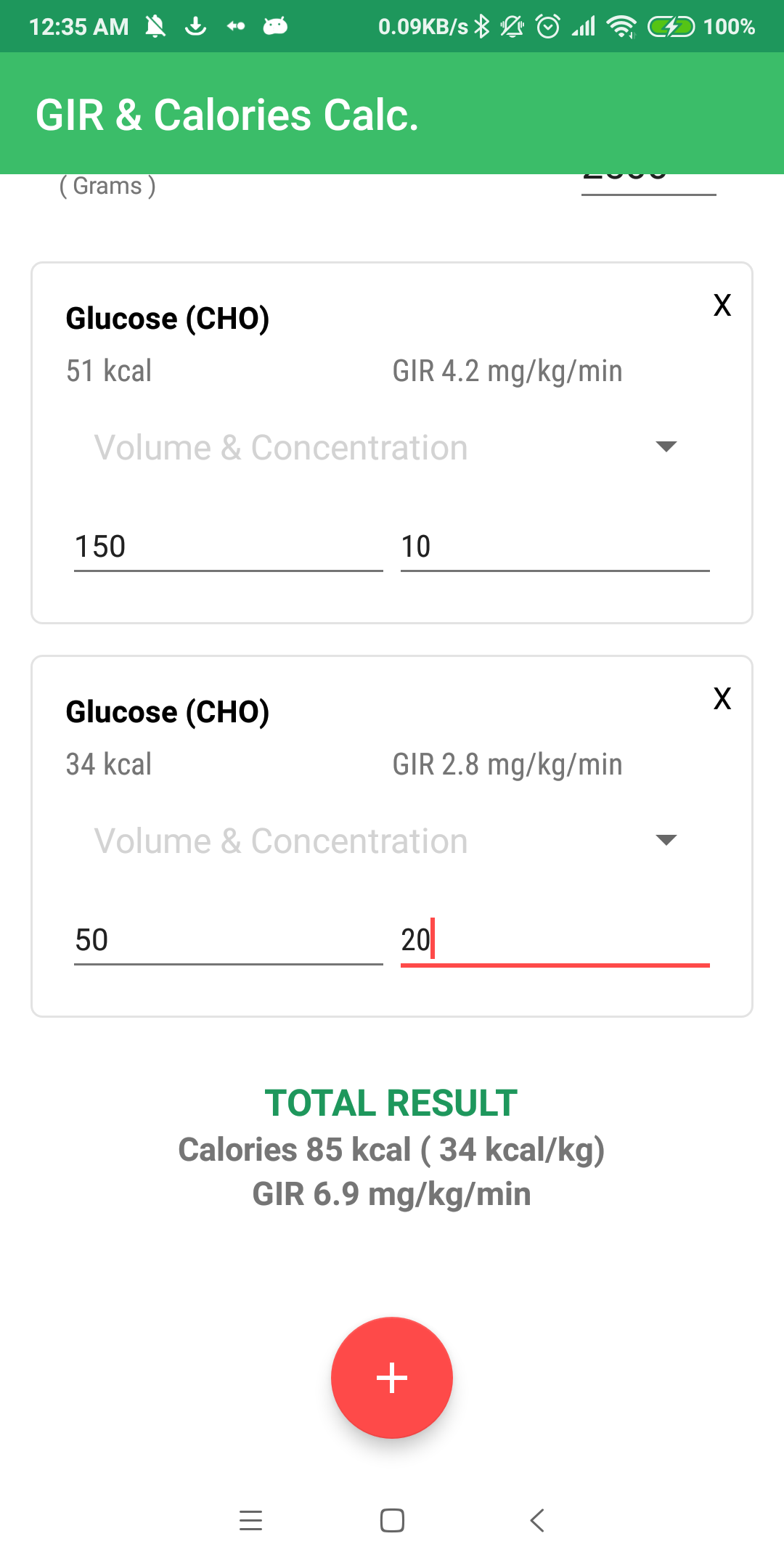Image resolution: width=784 pixels, height=1568 pixels.
Task: Focus the concentration field showing 10
Action: click(x=555, y=547)
